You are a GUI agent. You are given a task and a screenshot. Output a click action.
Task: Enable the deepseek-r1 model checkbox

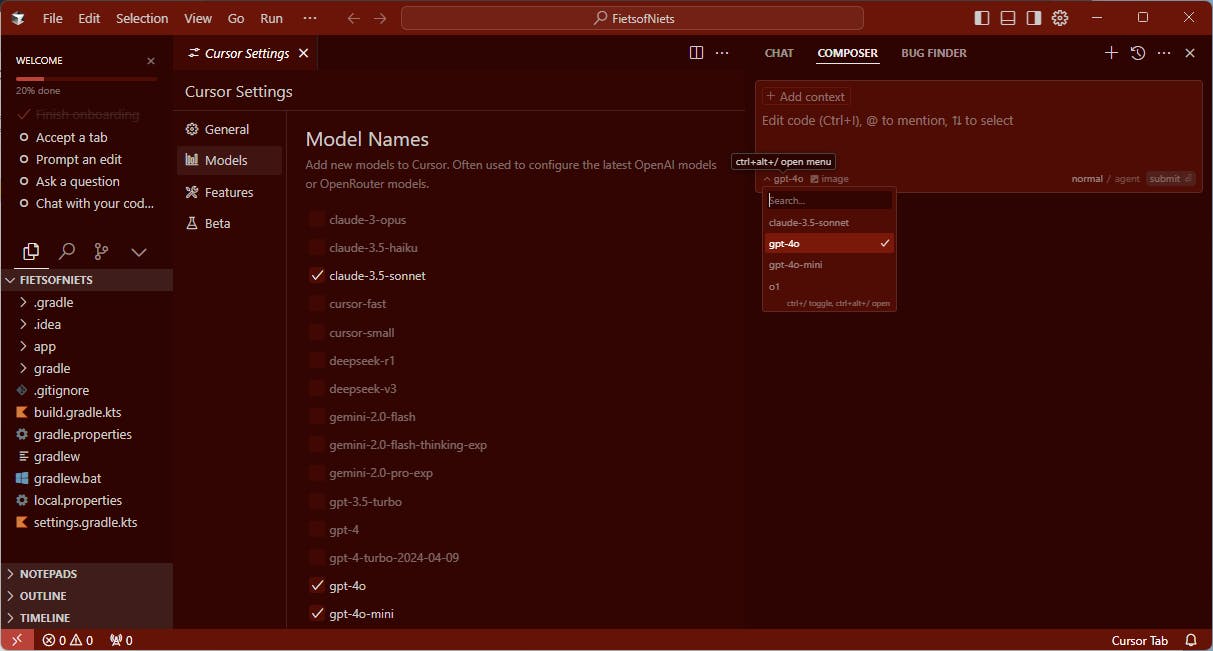(317, 360)
